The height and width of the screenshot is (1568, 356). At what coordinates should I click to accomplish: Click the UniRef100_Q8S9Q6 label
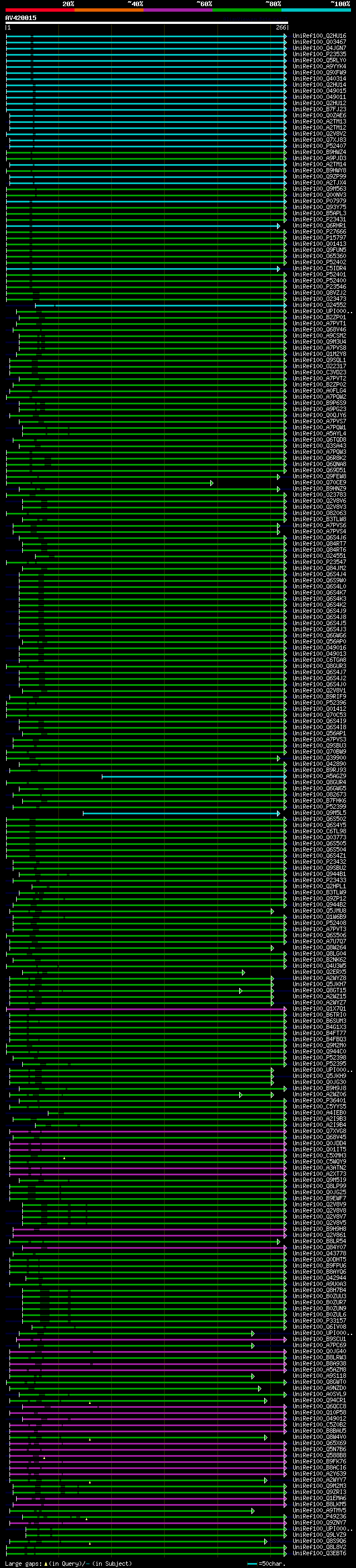click(x=319, y=1541)
